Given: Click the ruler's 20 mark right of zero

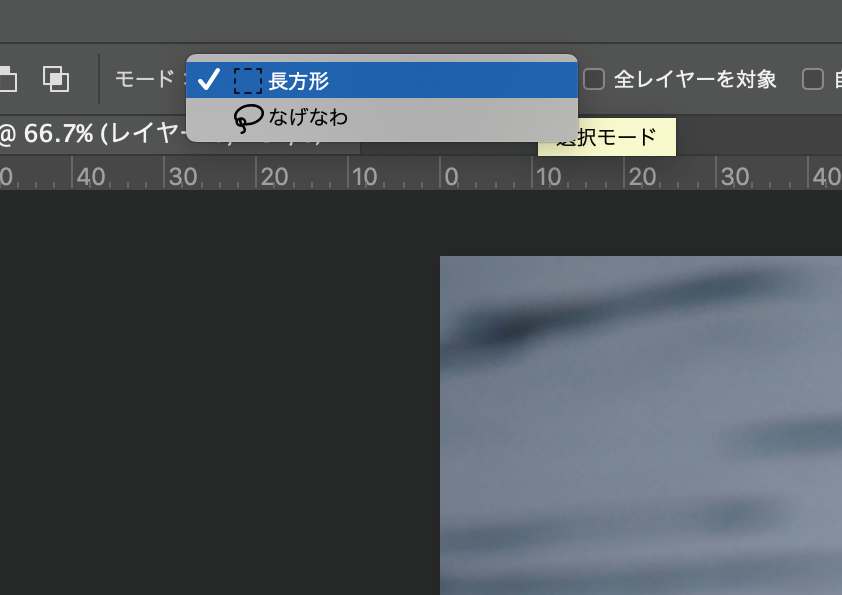Looking at the screenshot, I should point(642,176).
